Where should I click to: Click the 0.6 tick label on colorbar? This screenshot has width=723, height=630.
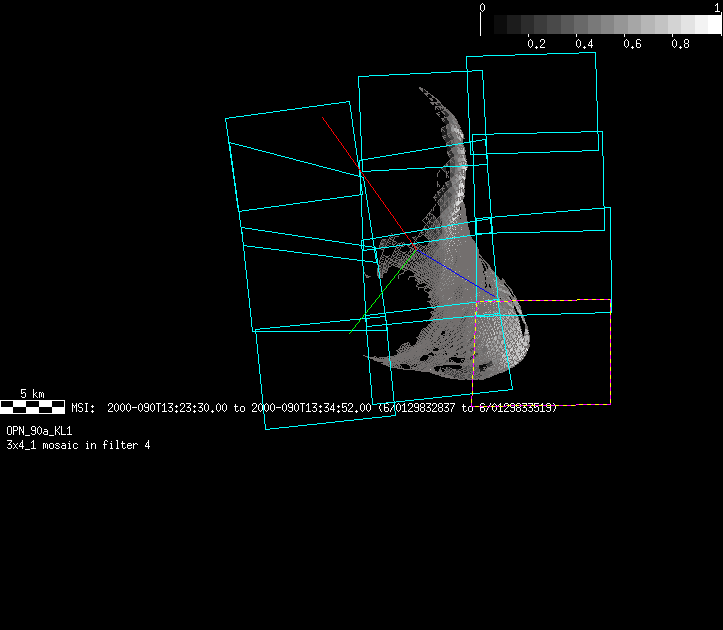pyautogui.click(x=632, y=44)
